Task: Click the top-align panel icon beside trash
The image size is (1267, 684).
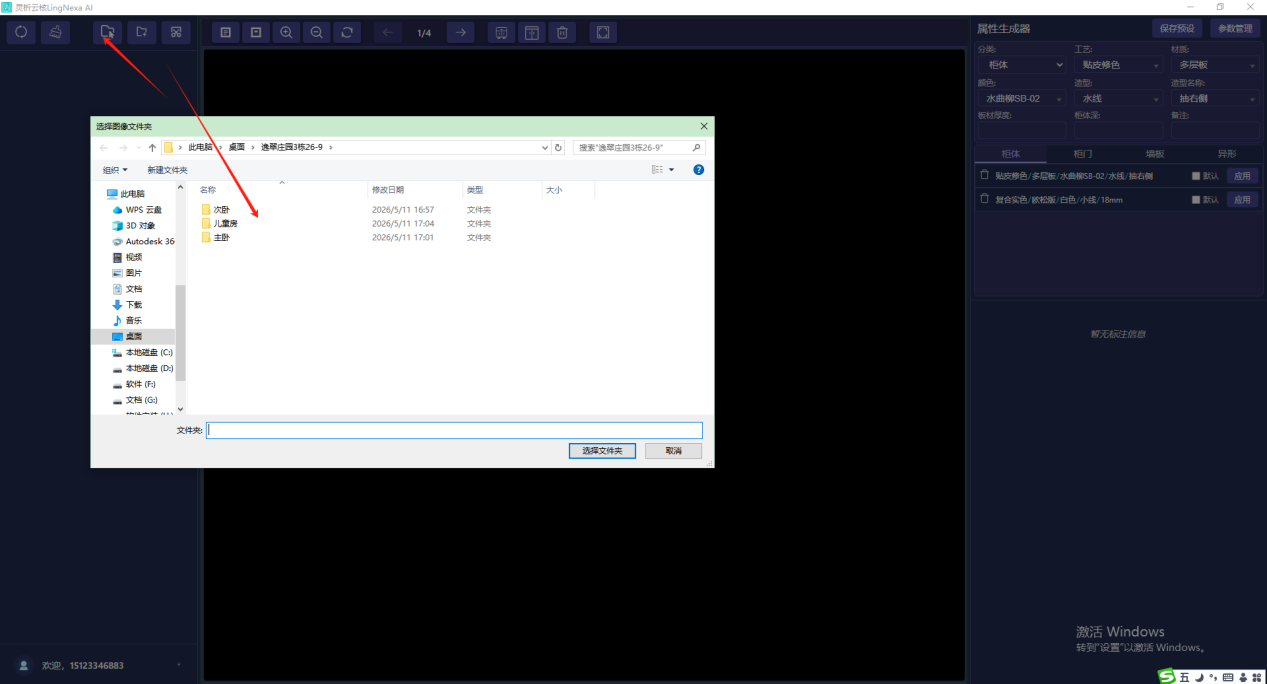Action: [532, 33]
